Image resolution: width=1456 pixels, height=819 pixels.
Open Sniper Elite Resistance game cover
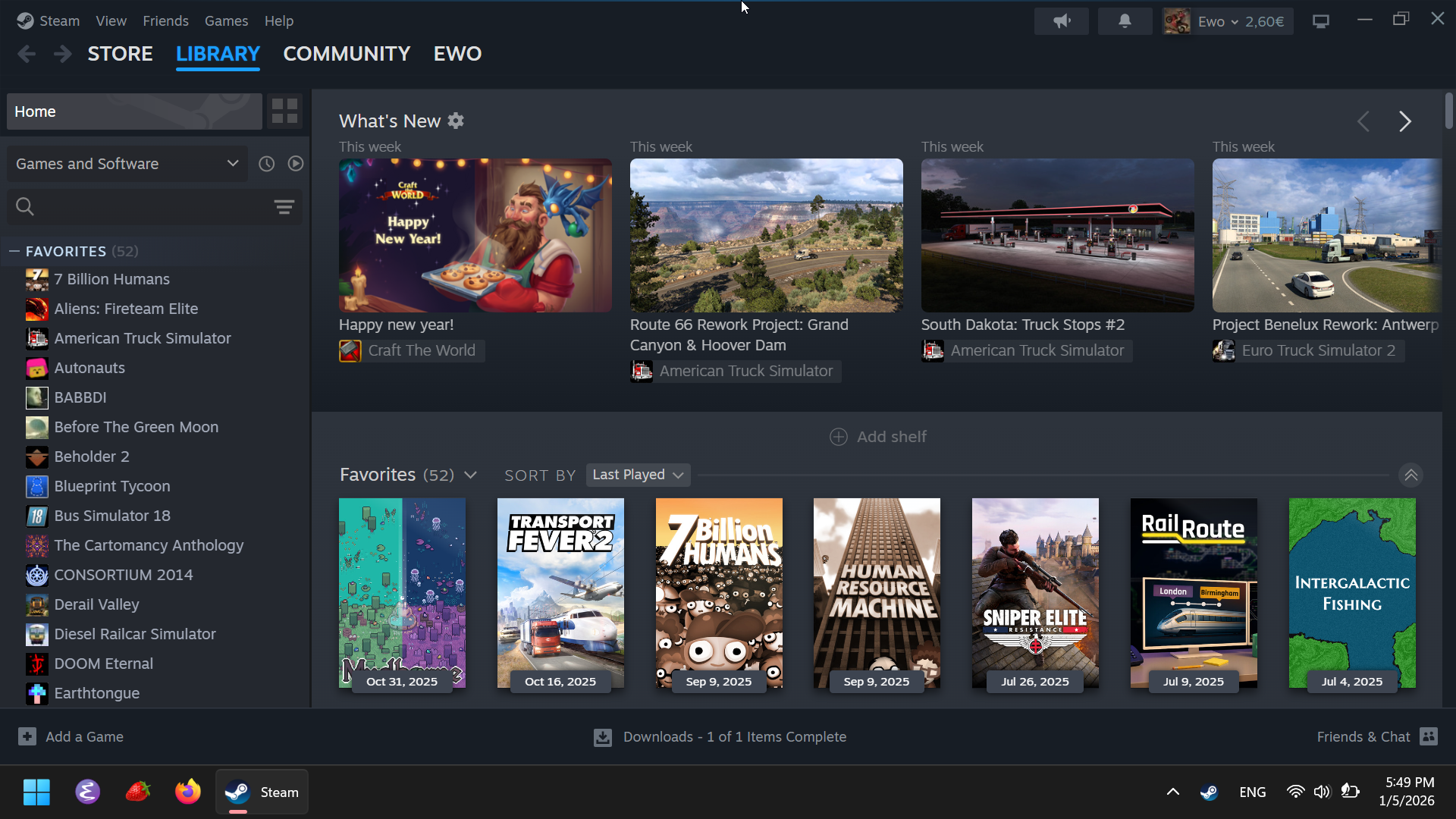tap(1035, 593)
